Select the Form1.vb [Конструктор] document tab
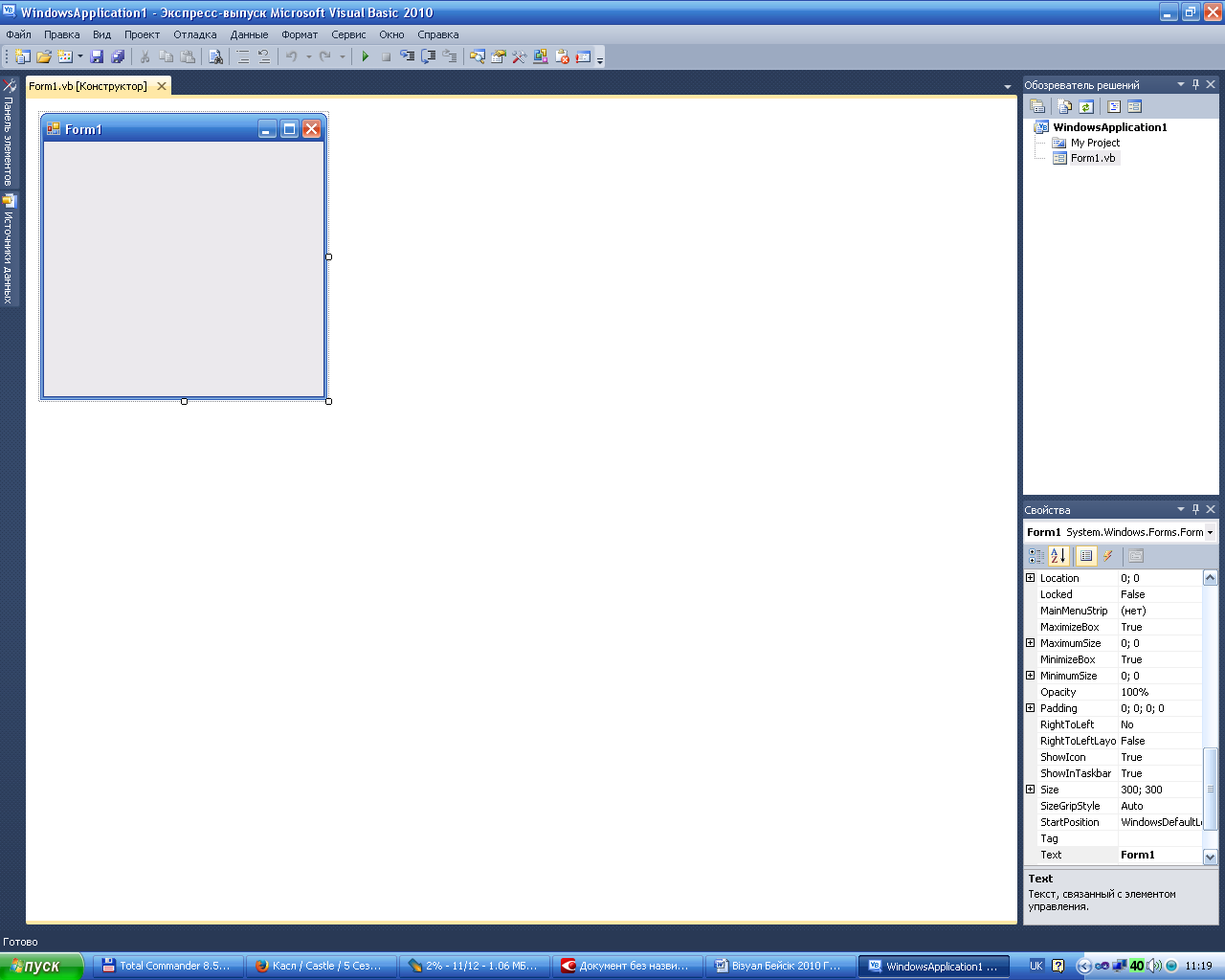The height and width of the screenshot is (980, 1225). click(88, 86)
